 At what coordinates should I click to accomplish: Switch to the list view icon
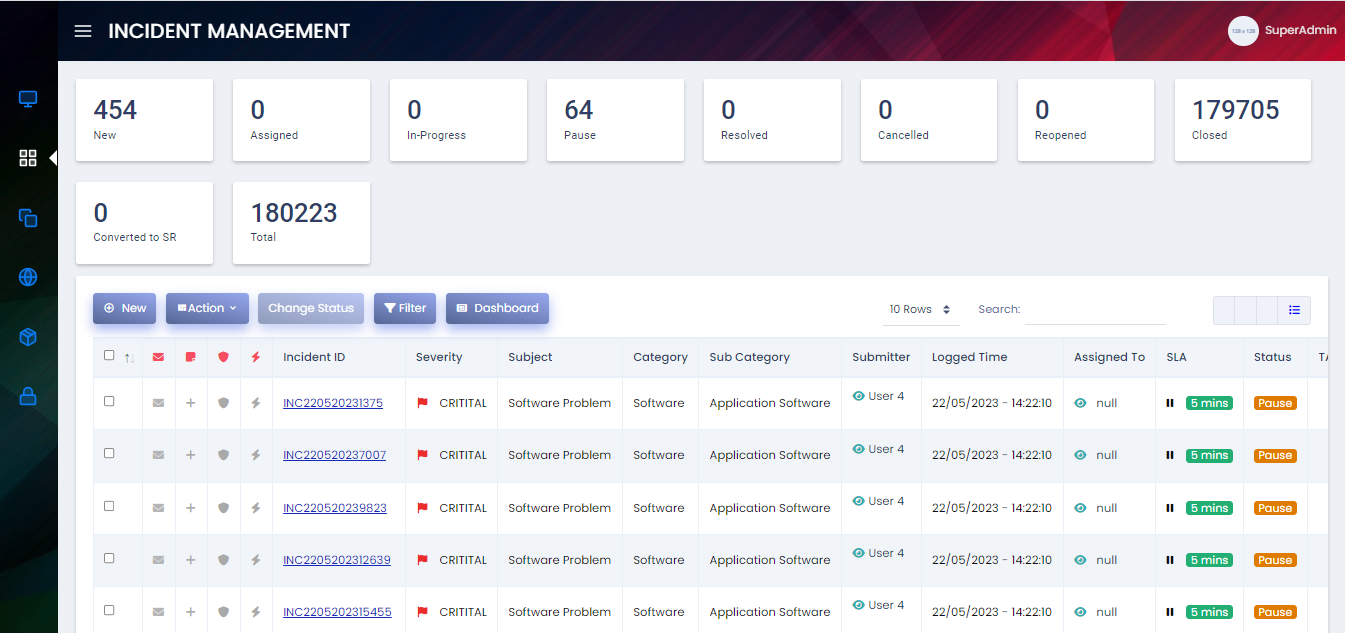pos(1294,310)
